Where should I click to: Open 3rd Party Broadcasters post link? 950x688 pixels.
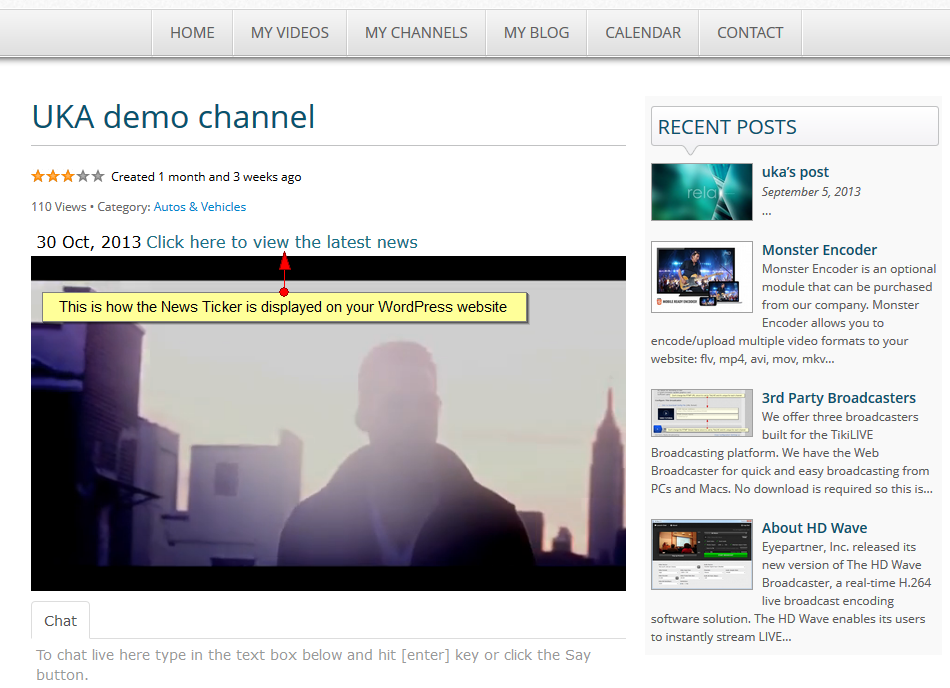(838, 398)
